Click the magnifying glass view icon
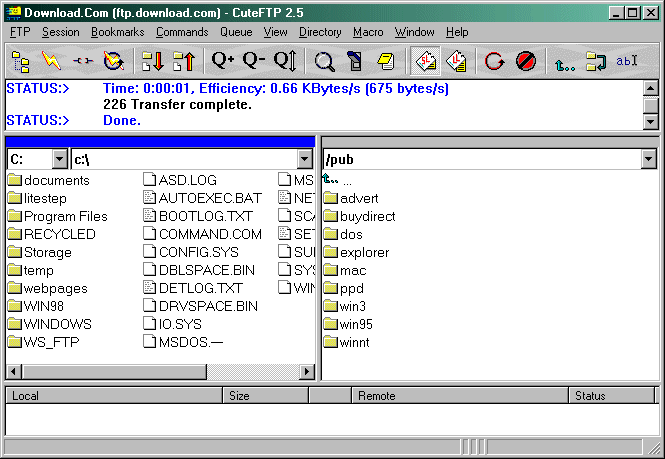 click(325, 62)
